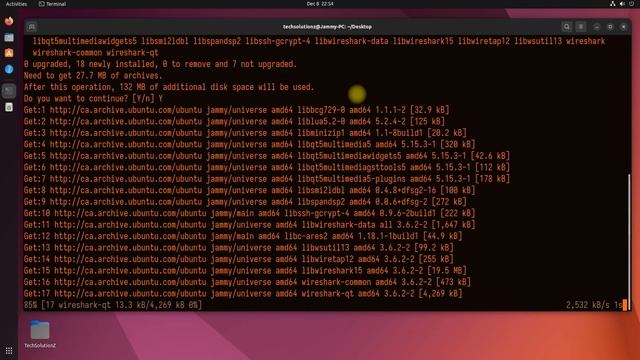
Task: Close the terminal window
Action: (x=624, y=27)
